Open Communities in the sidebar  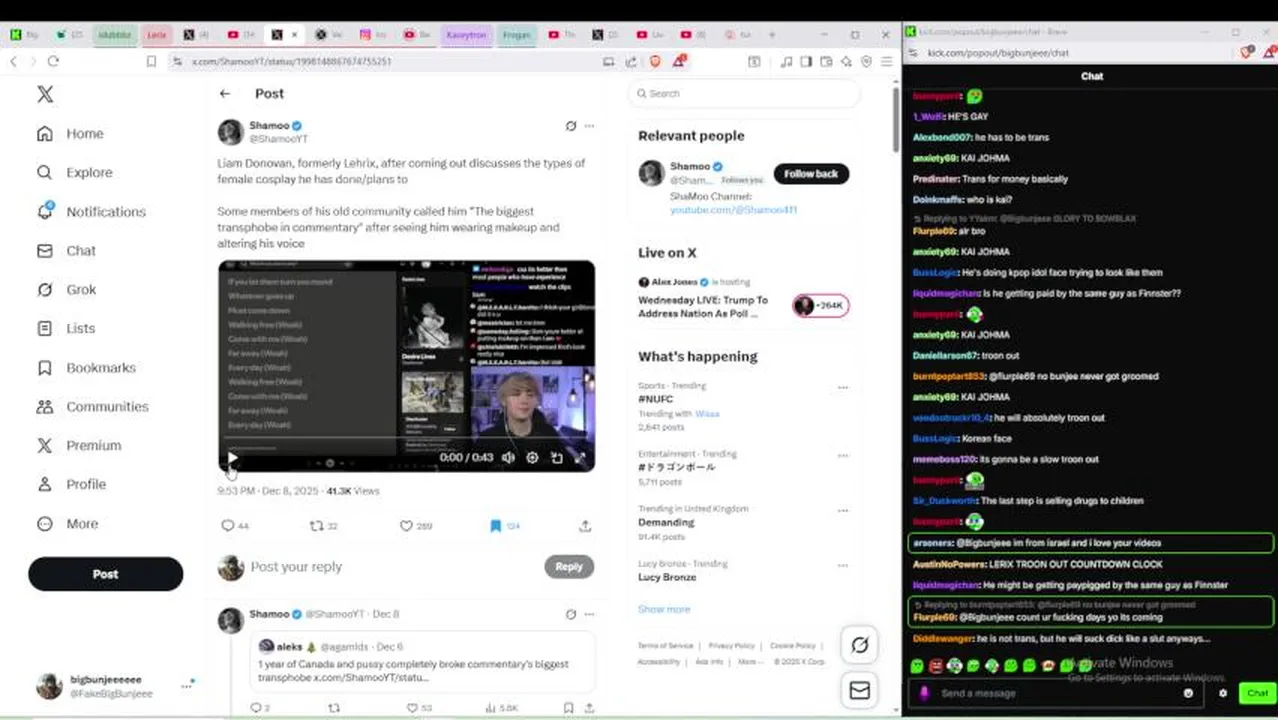(x=92, y=406)
